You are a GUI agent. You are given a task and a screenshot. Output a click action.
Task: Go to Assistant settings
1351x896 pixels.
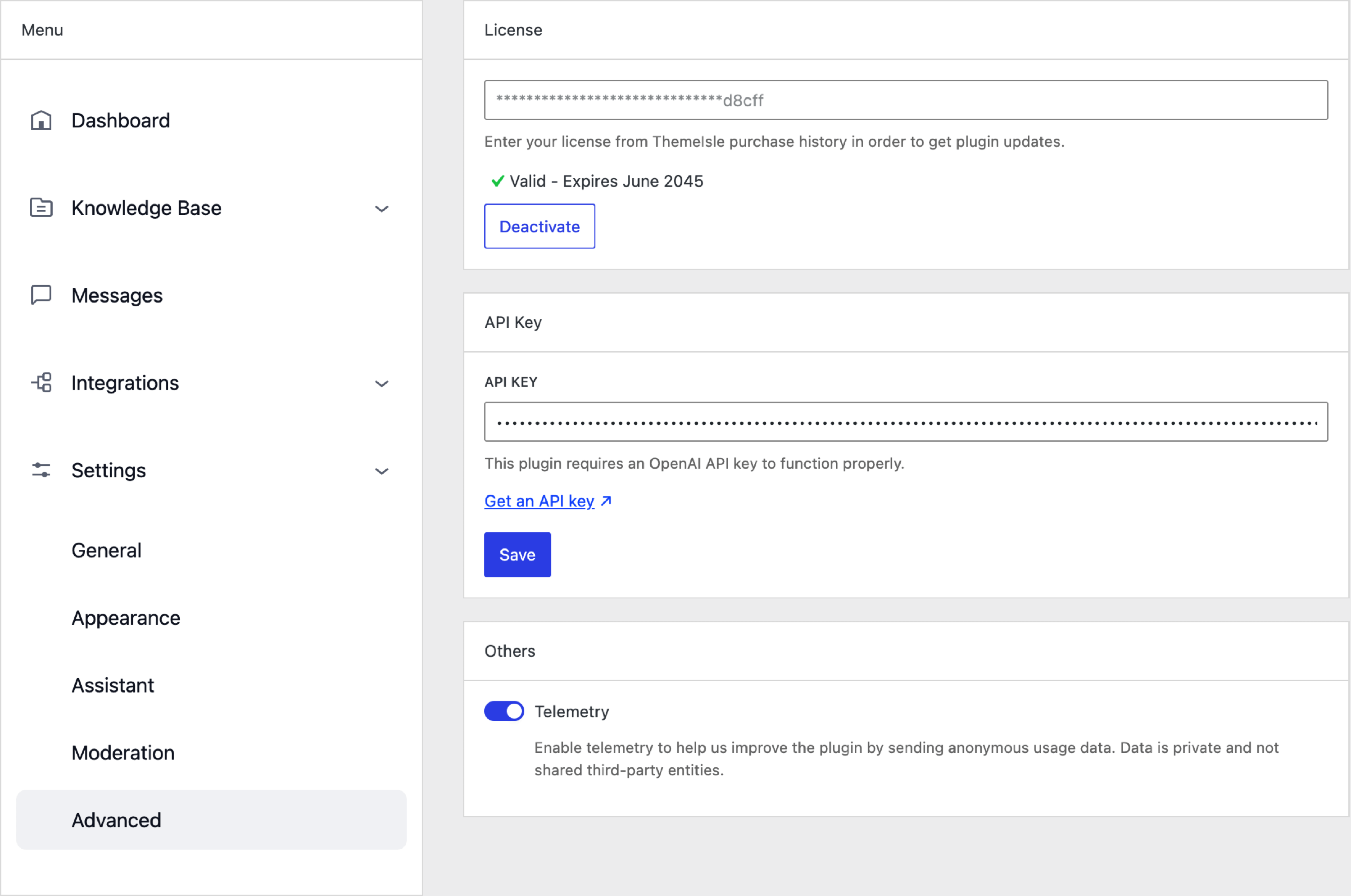(113, 685)
